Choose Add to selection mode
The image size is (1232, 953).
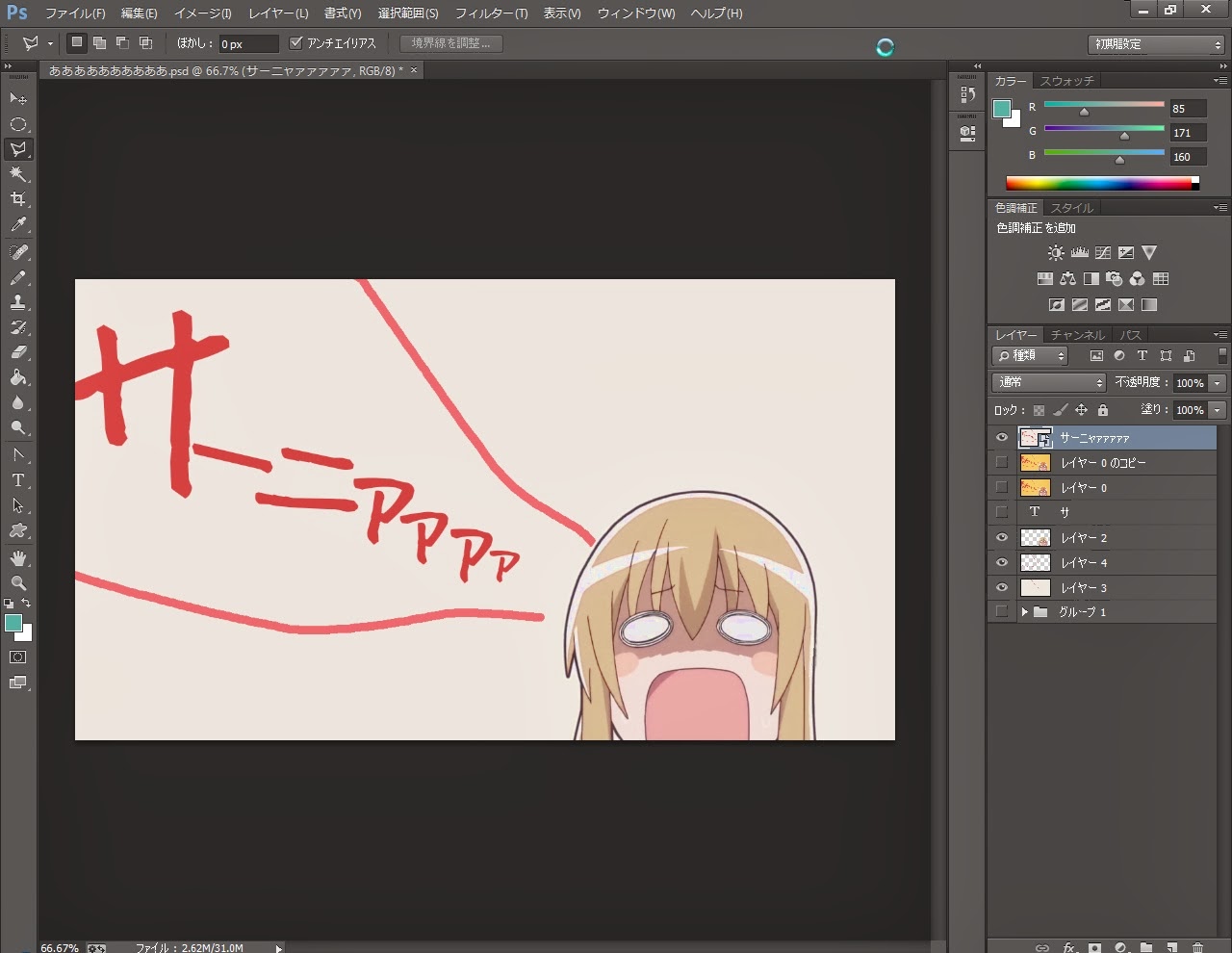click(99, 43)
